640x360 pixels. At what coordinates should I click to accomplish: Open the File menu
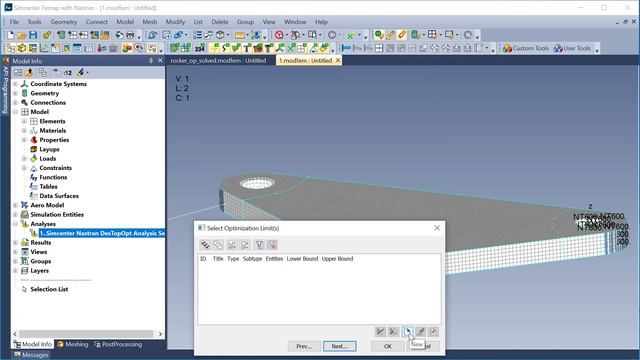tap(14, 22)
